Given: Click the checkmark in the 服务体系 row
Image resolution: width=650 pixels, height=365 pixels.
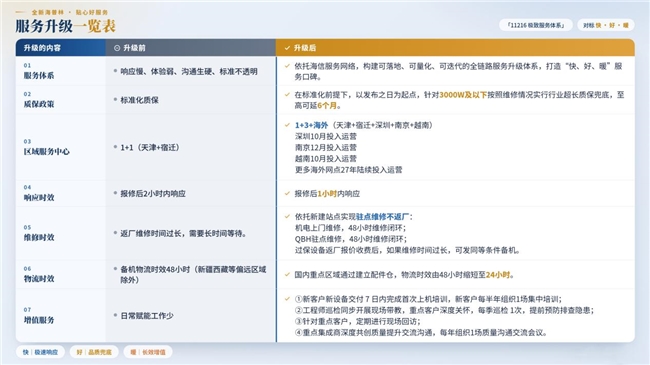Looking at the screenshot, I should [x=287, y=66].
